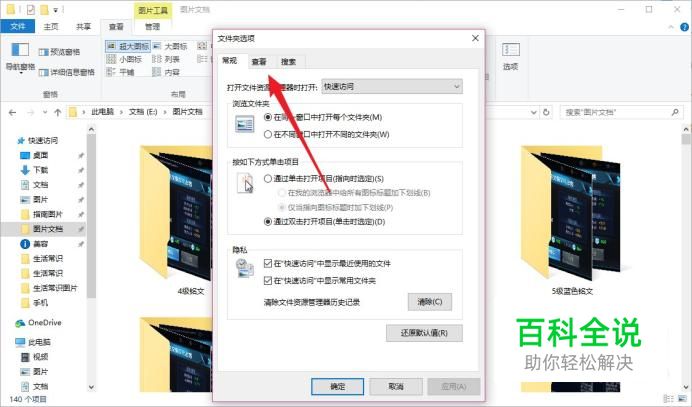
Task: Select 列表 list layout
Action: pyautogui.click(x=166, y=59)
